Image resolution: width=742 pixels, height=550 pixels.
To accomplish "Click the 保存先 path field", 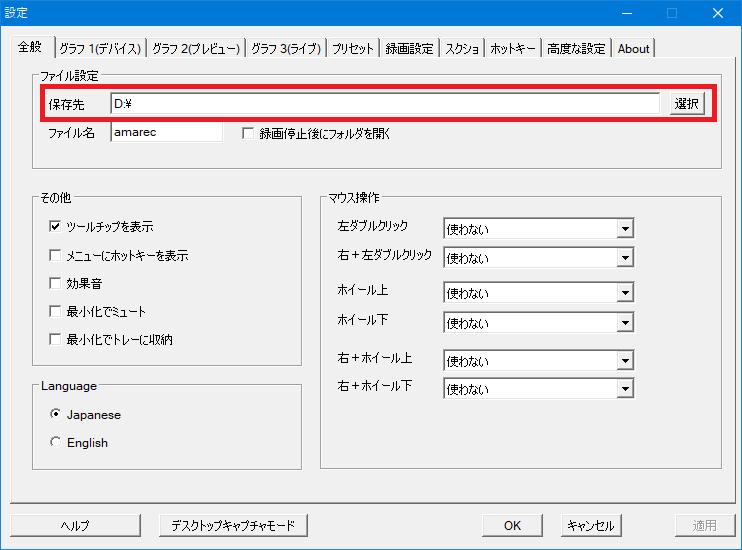I will pyautogui.click(x=385, y=103).
